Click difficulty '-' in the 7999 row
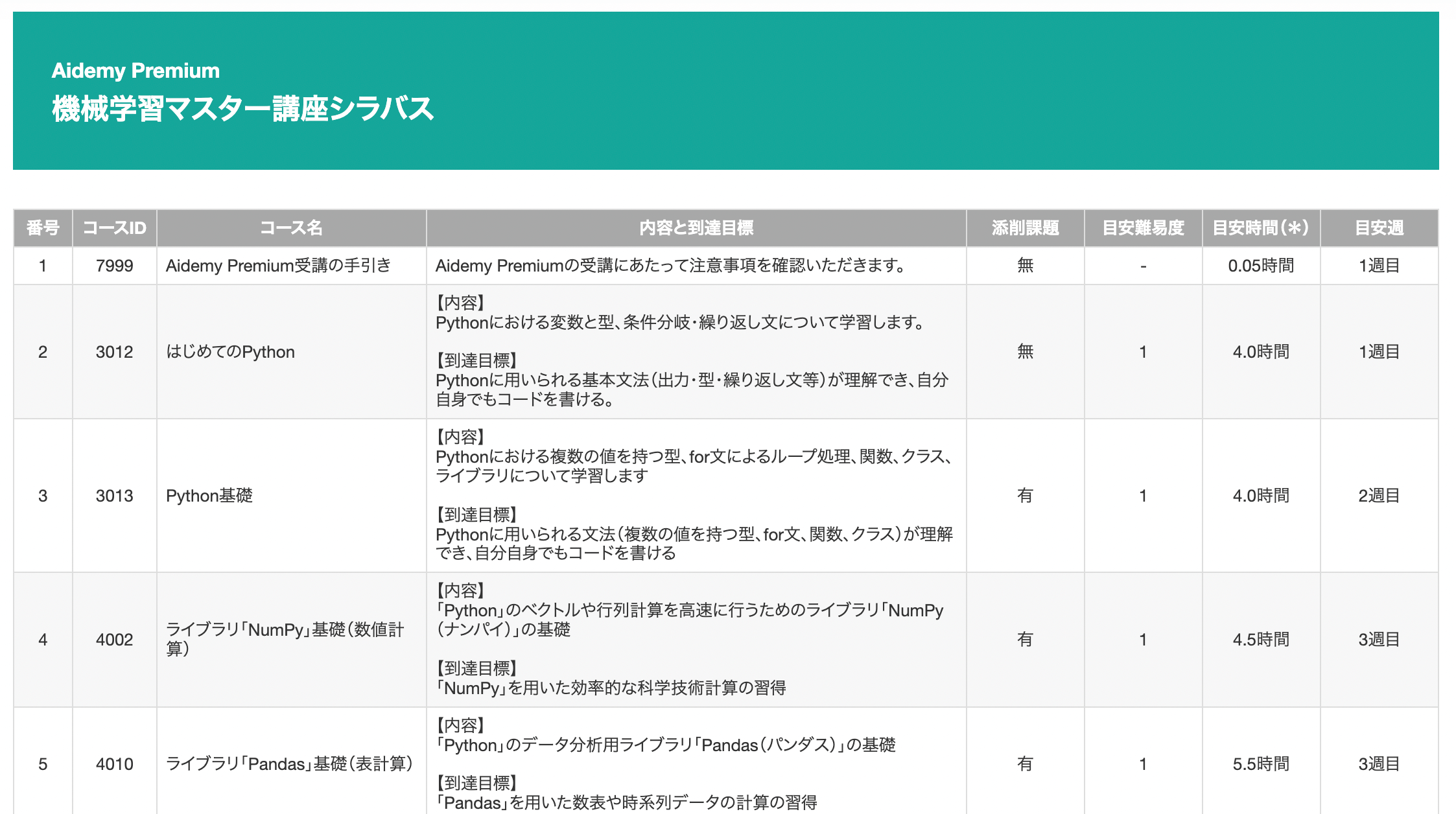Screen dimensions: 1456x814 pos(1143,266)
